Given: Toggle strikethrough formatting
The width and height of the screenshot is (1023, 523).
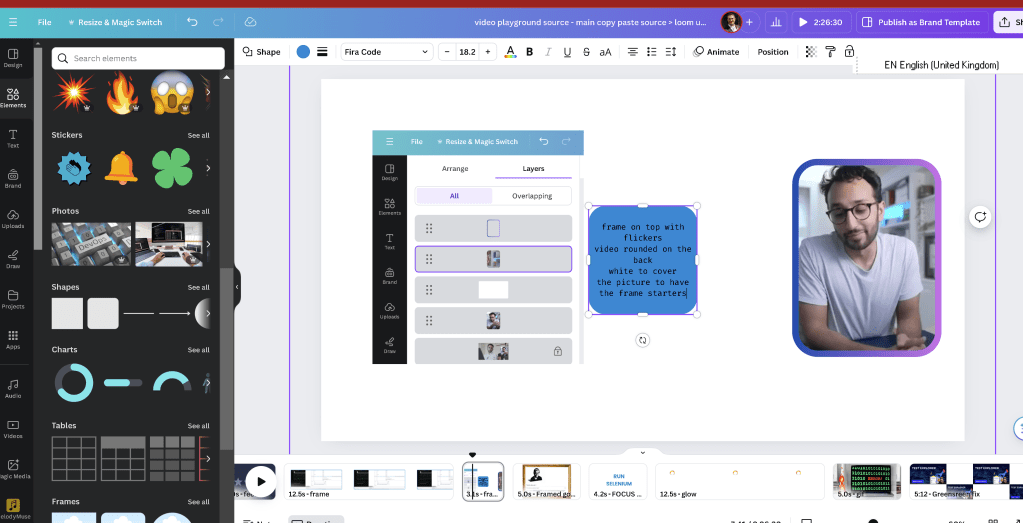Looking at the screenshot, I should click(x=586, y=52).
